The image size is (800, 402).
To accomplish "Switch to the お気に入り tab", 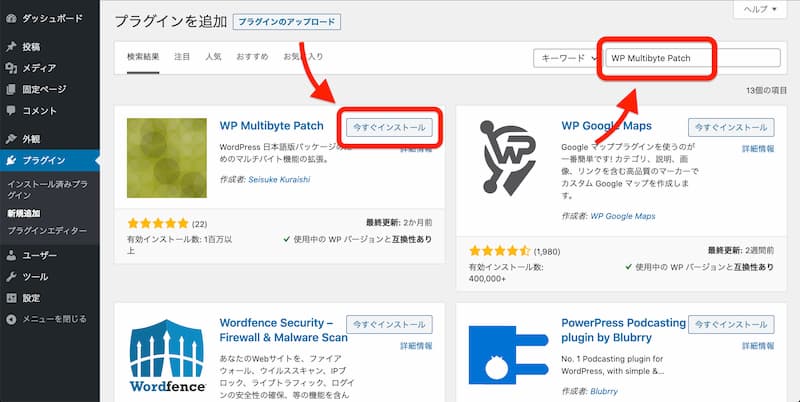I will (x=303, y=57).
